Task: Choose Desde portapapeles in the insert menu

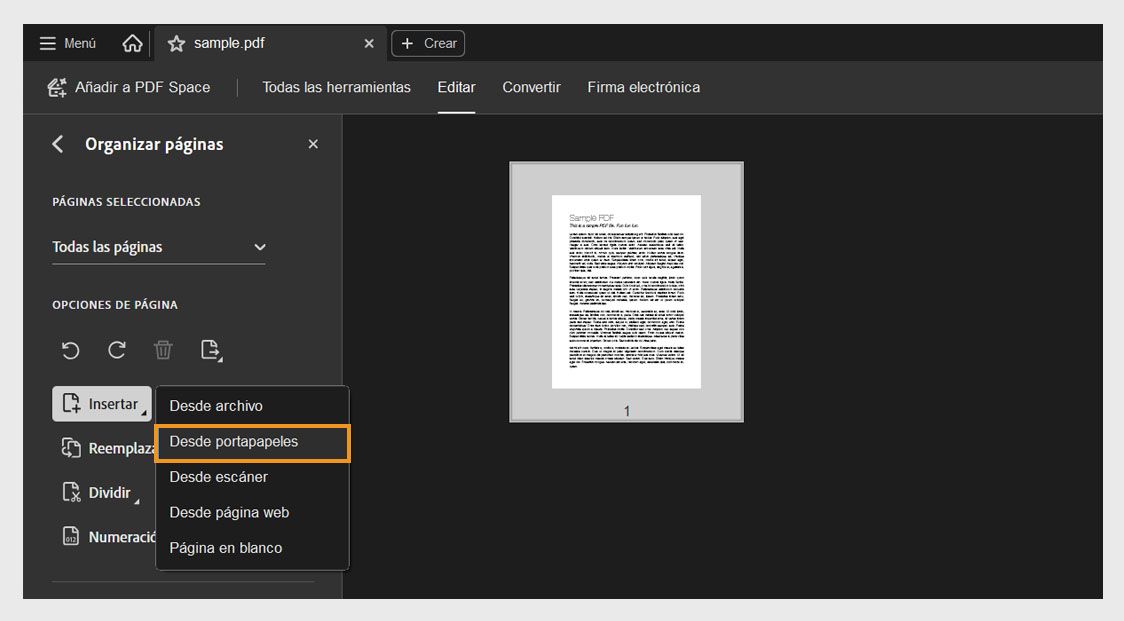Action: click(x=251, y=443)
